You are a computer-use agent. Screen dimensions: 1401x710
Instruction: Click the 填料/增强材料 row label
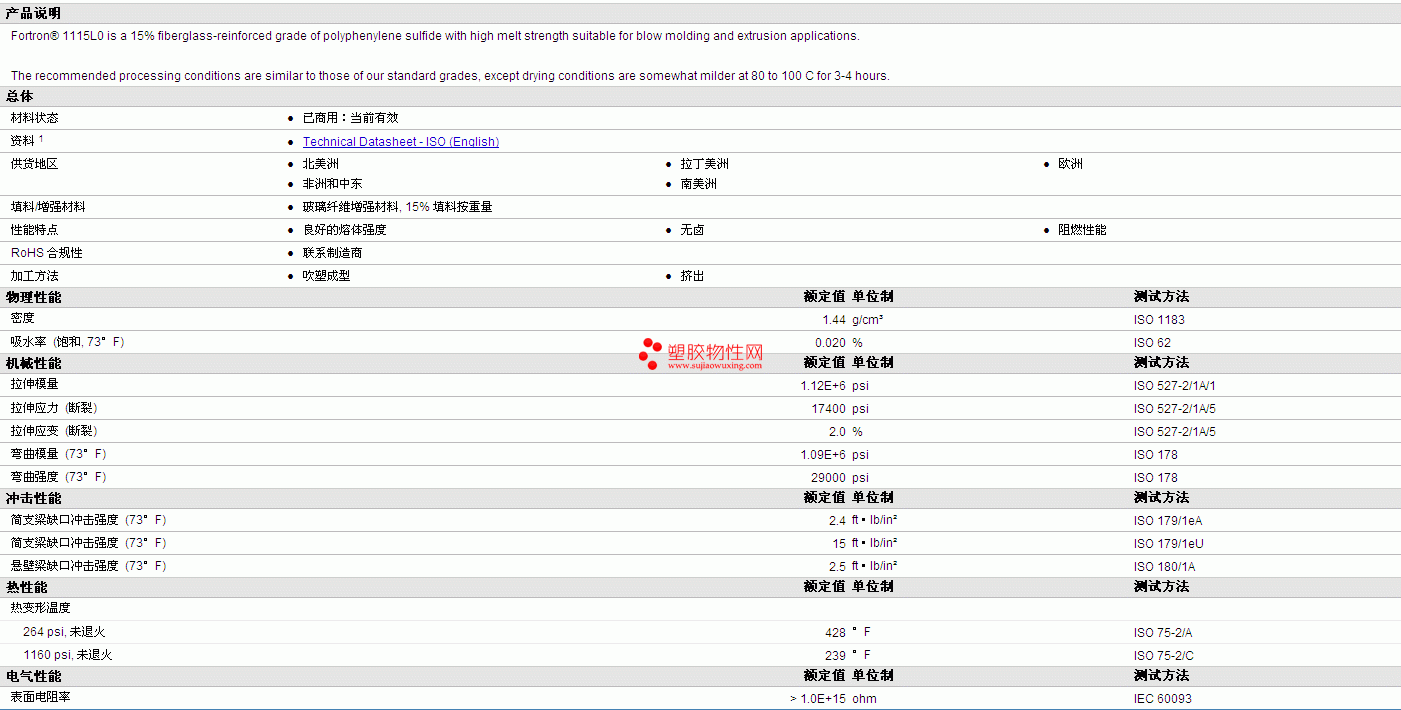tap(48, 207)
